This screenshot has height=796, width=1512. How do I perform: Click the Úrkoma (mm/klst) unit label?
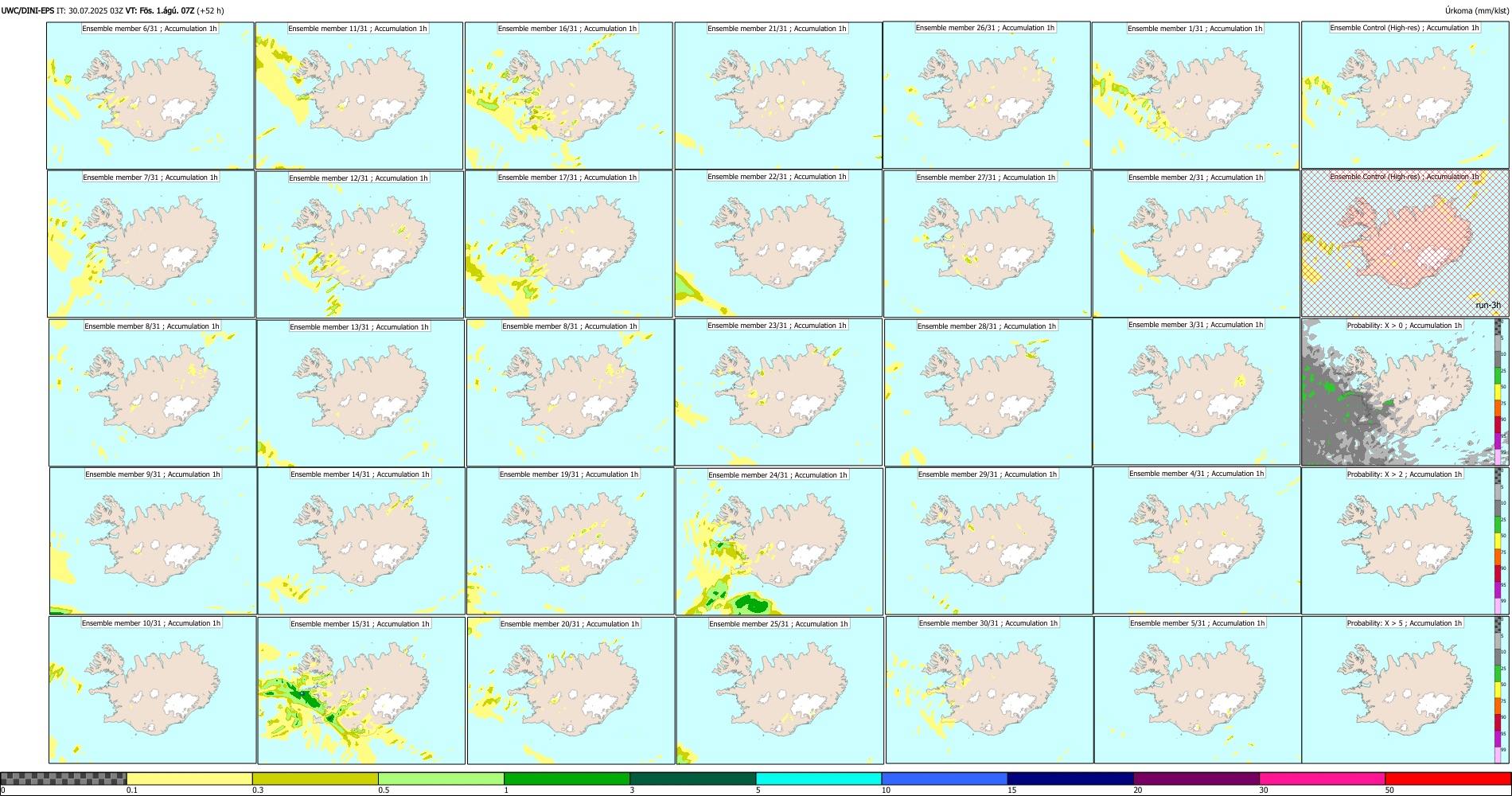[1476, 11]
